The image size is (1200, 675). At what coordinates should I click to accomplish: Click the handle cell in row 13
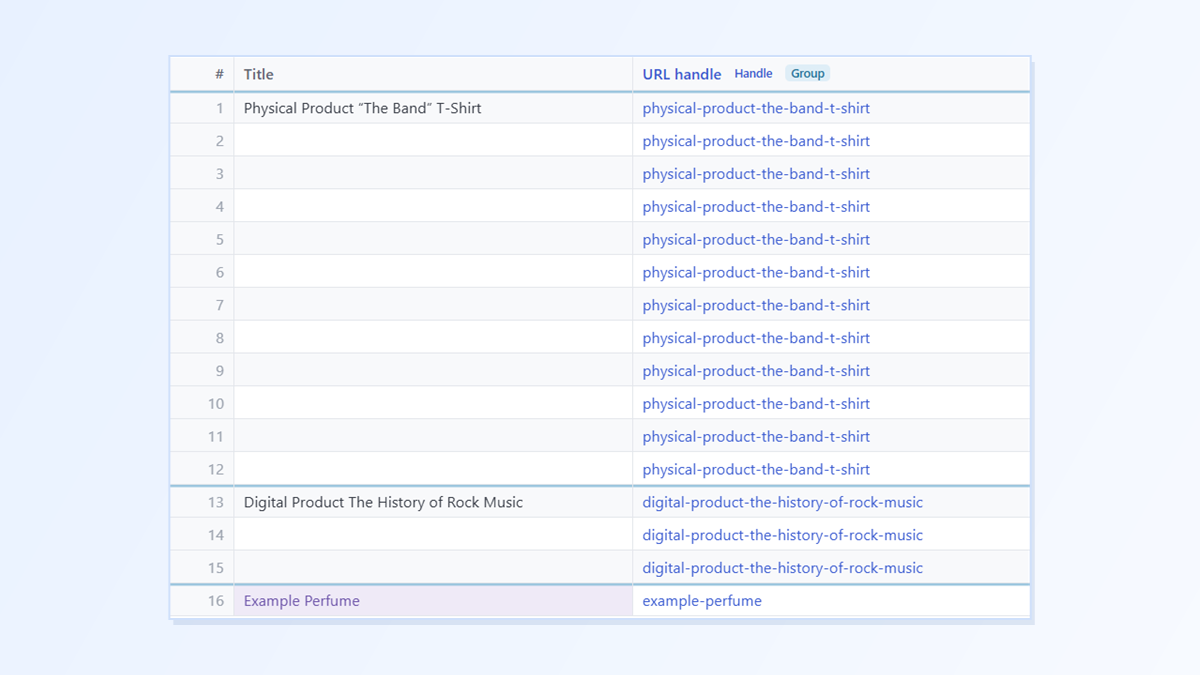pyautogui.click(x=831, y=502)
